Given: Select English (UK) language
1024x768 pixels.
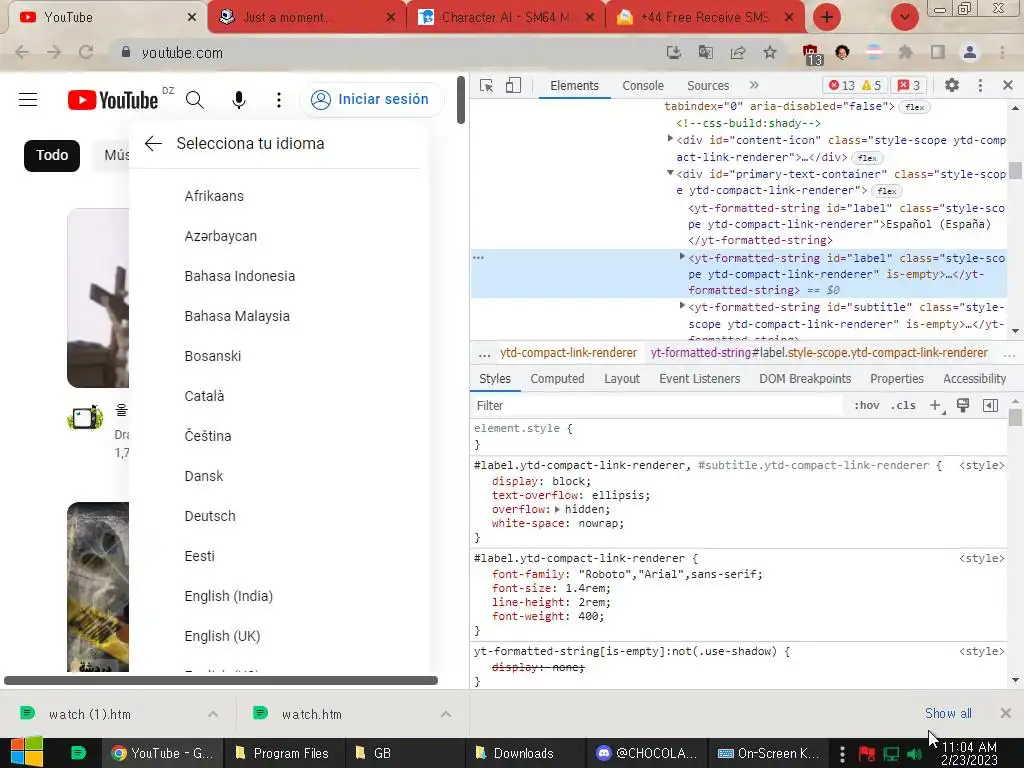Looking at the screenshot, I should (223, 637).
